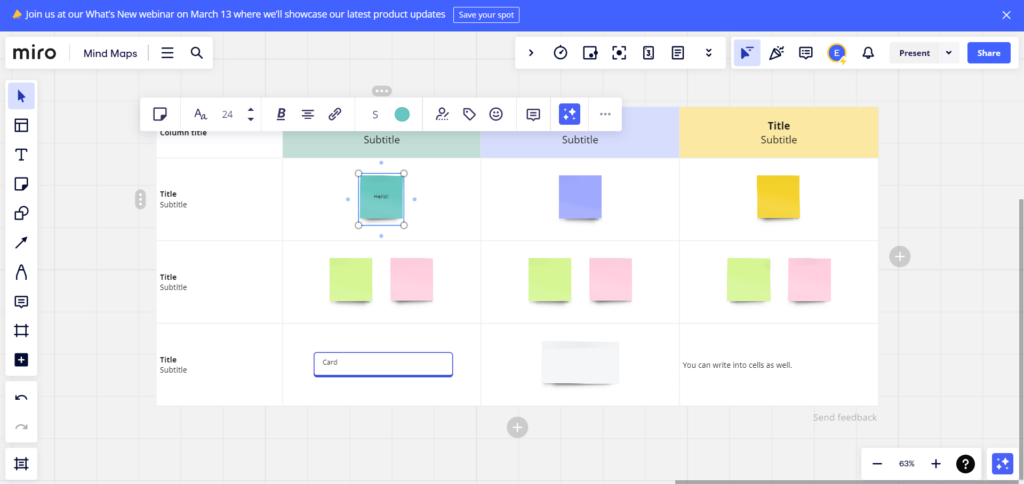The image size is (1024, 484).
Task: Toggle collaborators' cursors visibility
Action: [746, 53]
